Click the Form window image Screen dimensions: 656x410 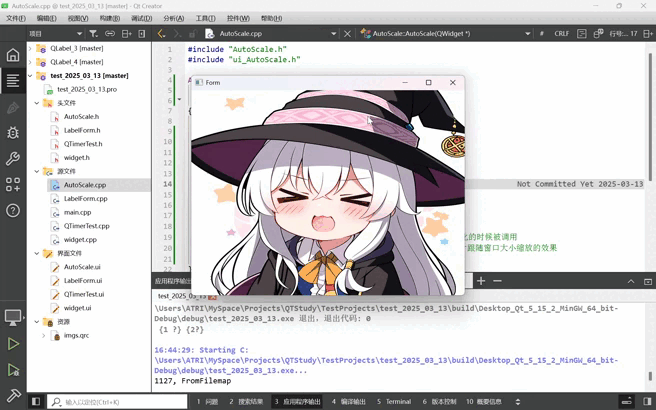click(328, 192)
